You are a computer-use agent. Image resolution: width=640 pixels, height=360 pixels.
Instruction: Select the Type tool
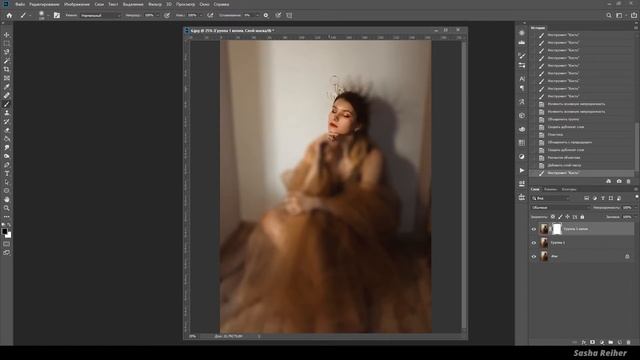click(x=7, y=173)
